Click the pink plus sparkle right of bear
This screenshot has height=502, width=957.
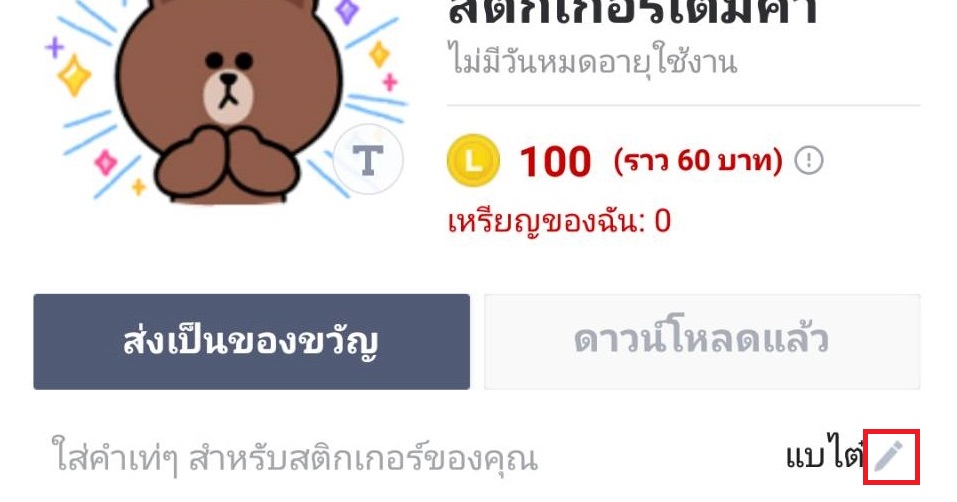389,82
